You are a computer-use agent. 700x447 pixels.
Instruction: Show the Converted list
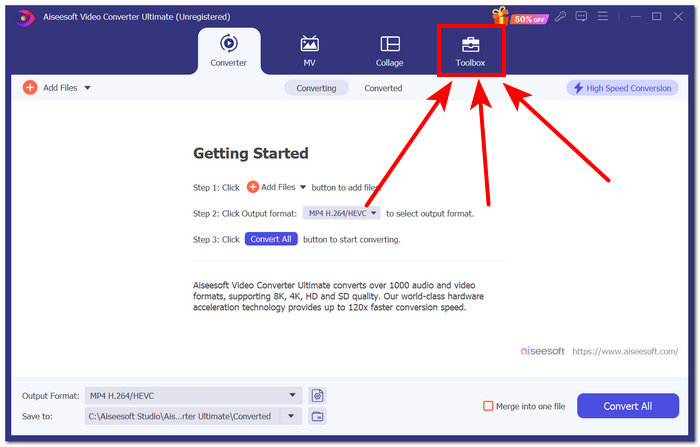[383, 88]
